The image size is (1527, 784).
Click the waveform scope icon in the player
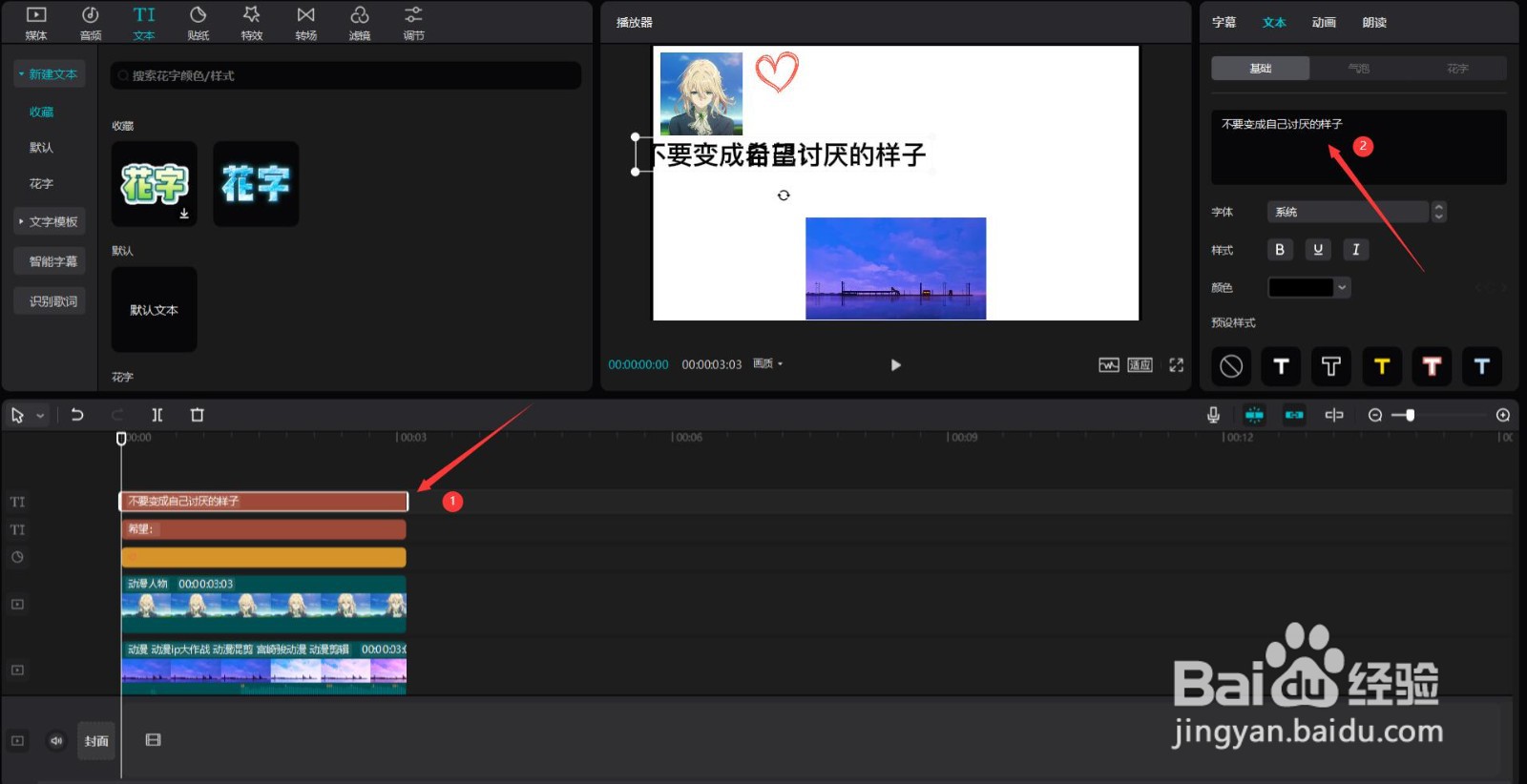1109,365
